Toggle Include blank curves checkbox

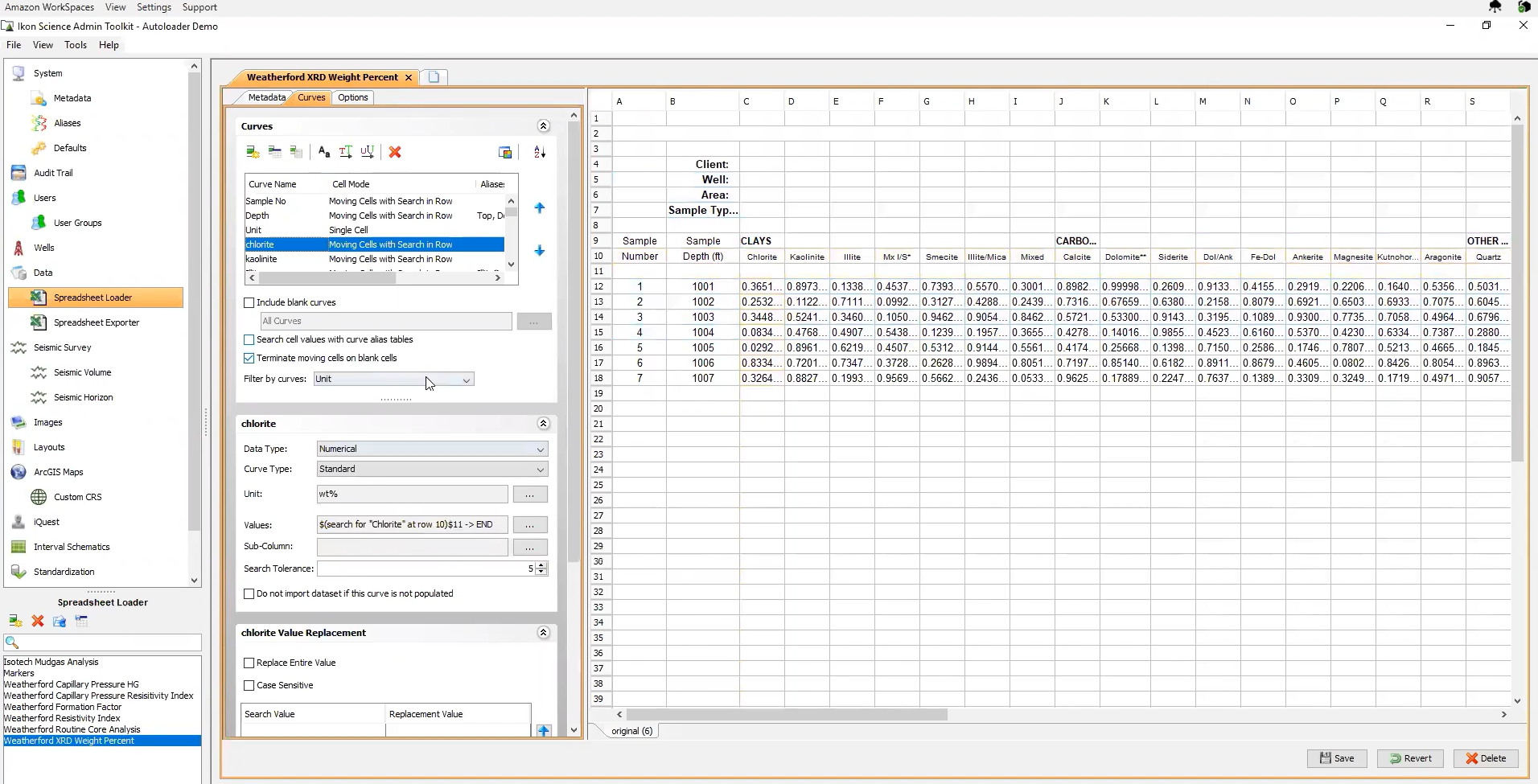[x=249, y=303]
